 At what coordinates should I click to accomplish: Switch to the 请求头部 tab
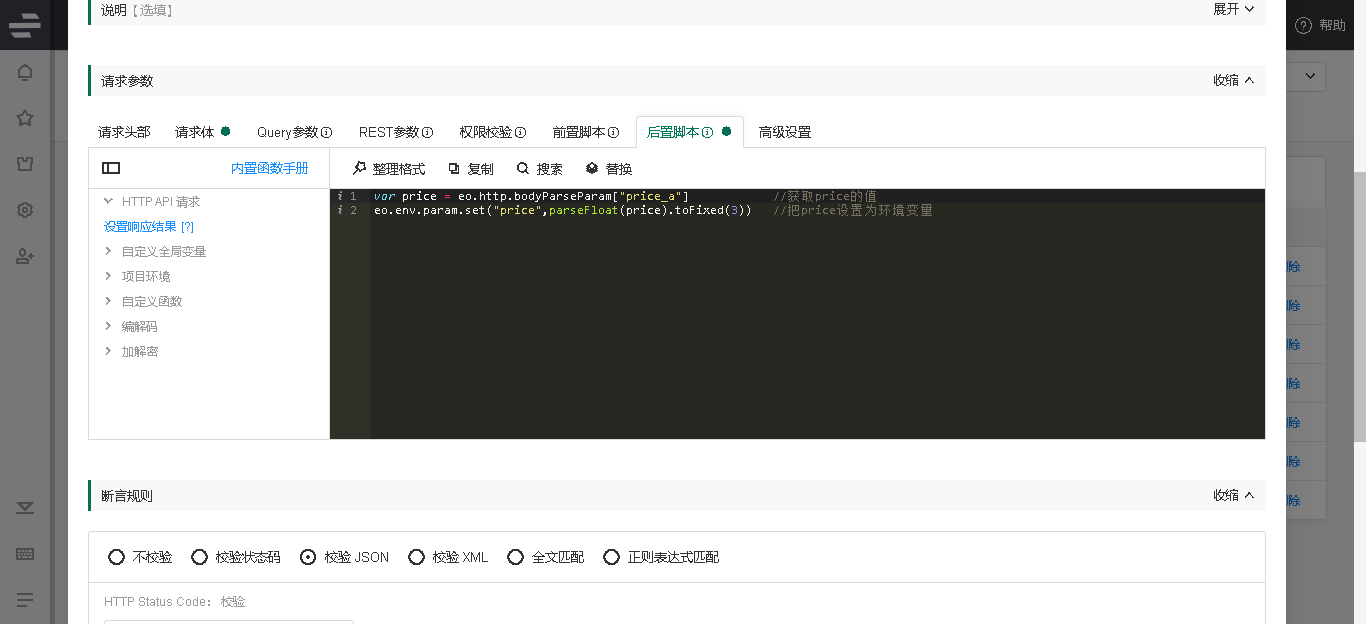coord(124,132)
